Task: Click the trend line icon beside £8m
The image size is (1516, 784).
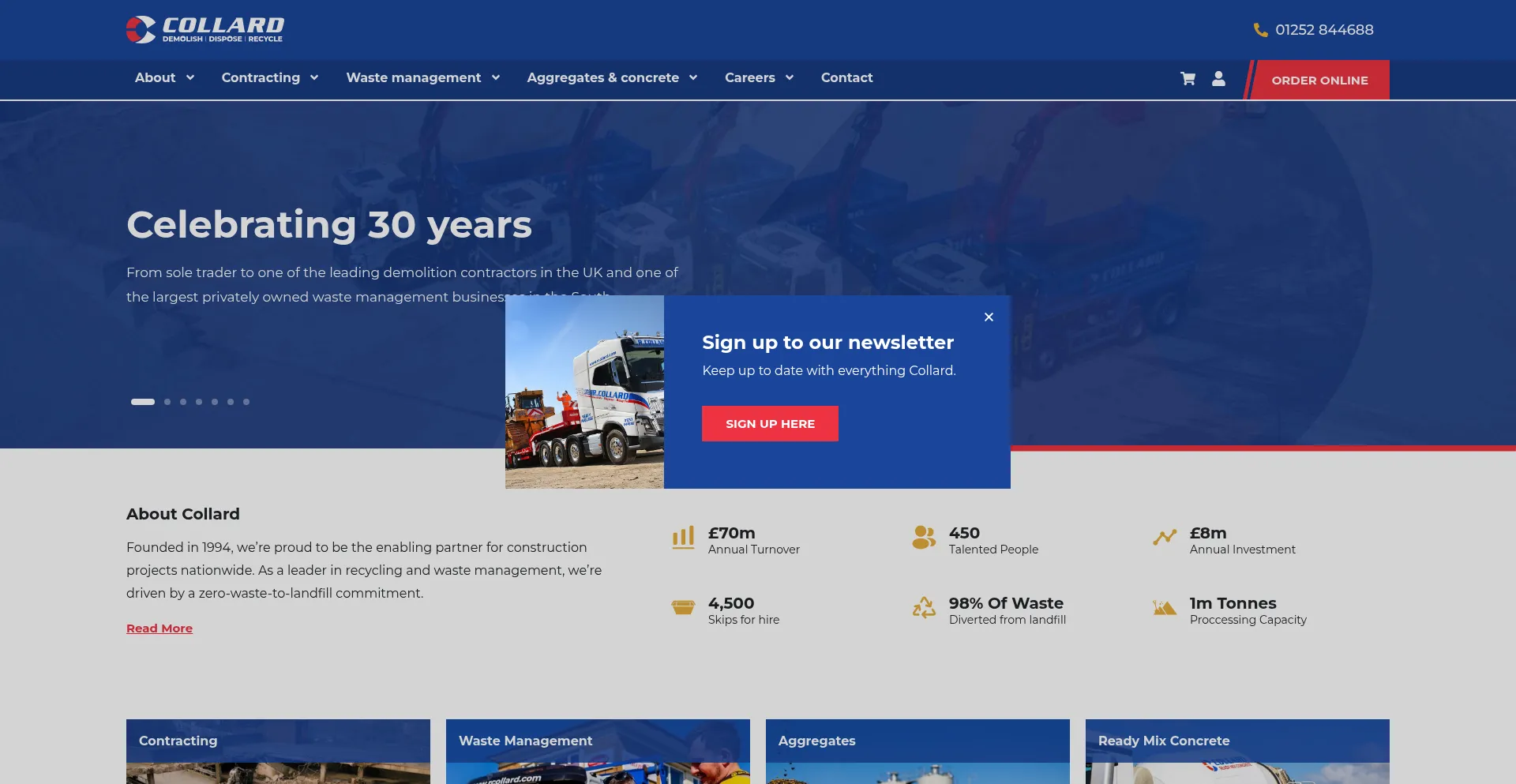Action: coord(1165,538)
